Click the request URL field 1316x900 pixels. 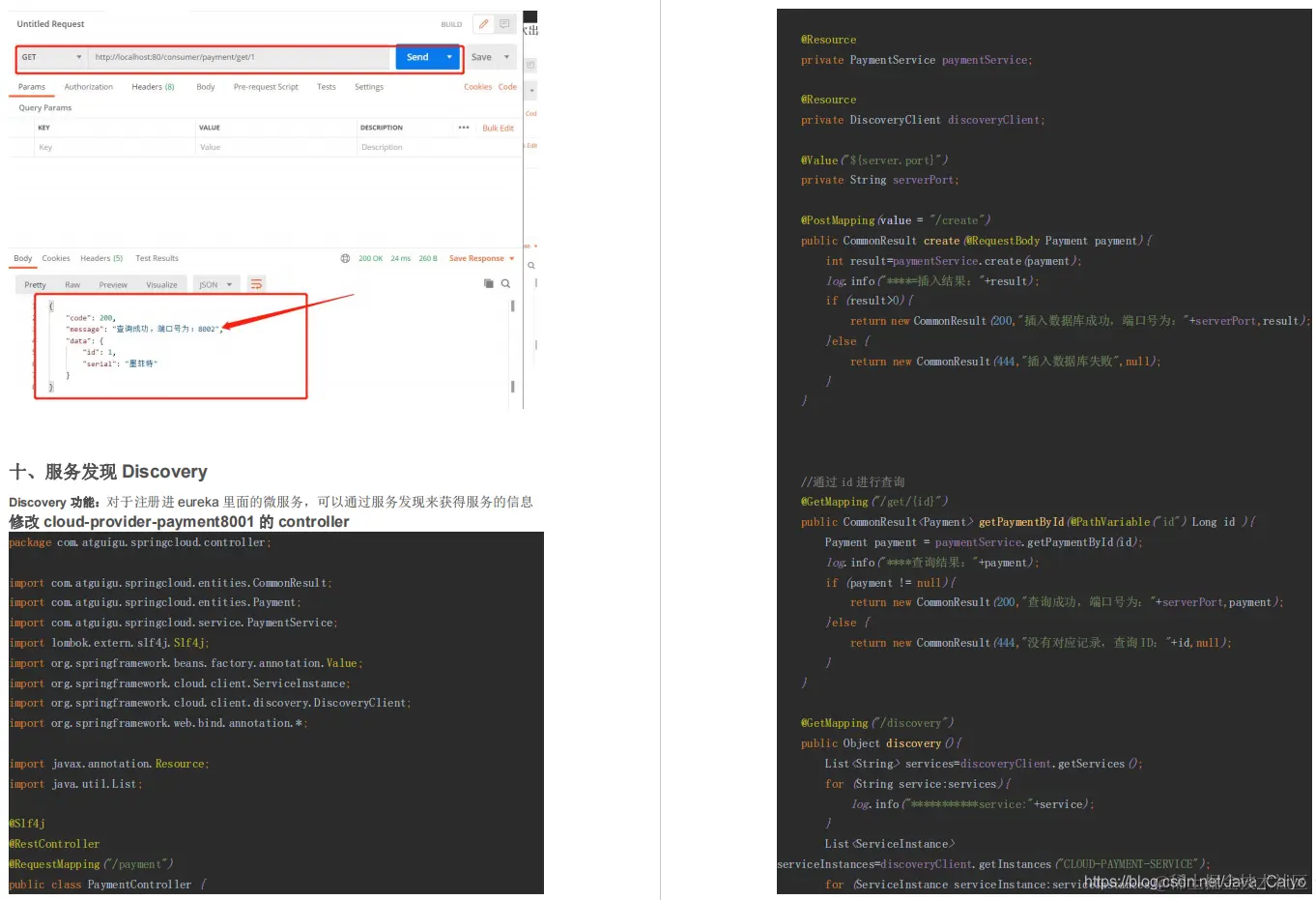[240, 57]
